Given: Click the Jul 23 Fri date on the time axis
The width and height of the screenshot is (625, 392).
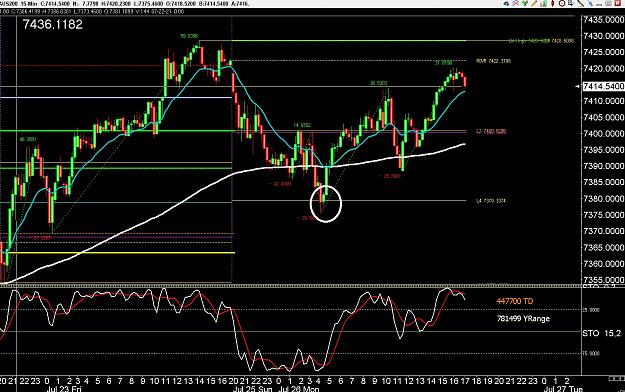Looking at the screenshot, I should coord(64,388).
